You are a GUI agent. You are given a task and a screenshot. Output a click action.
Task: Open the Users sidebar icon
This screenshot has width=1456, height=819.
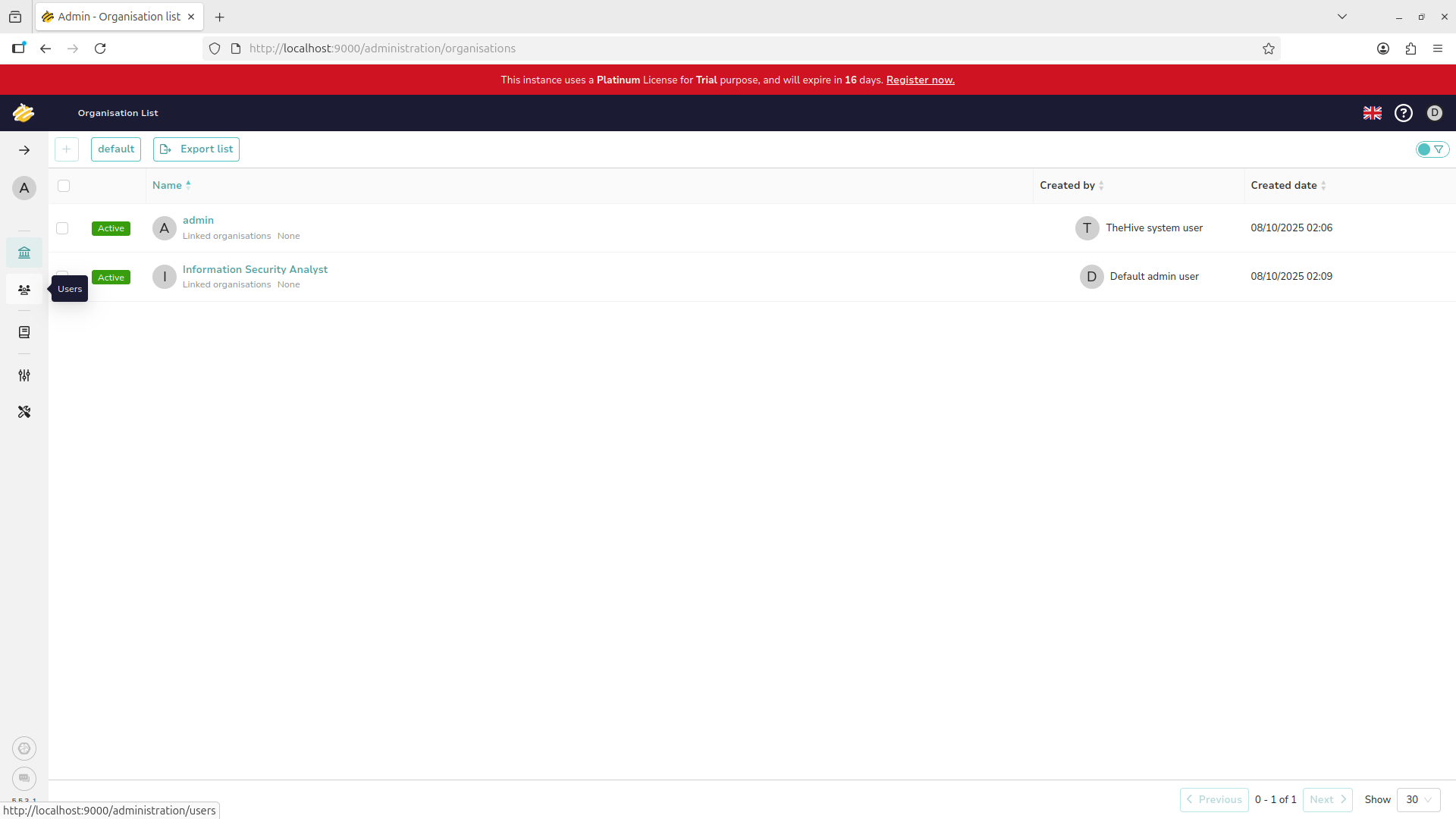click(x=24, y=290)
